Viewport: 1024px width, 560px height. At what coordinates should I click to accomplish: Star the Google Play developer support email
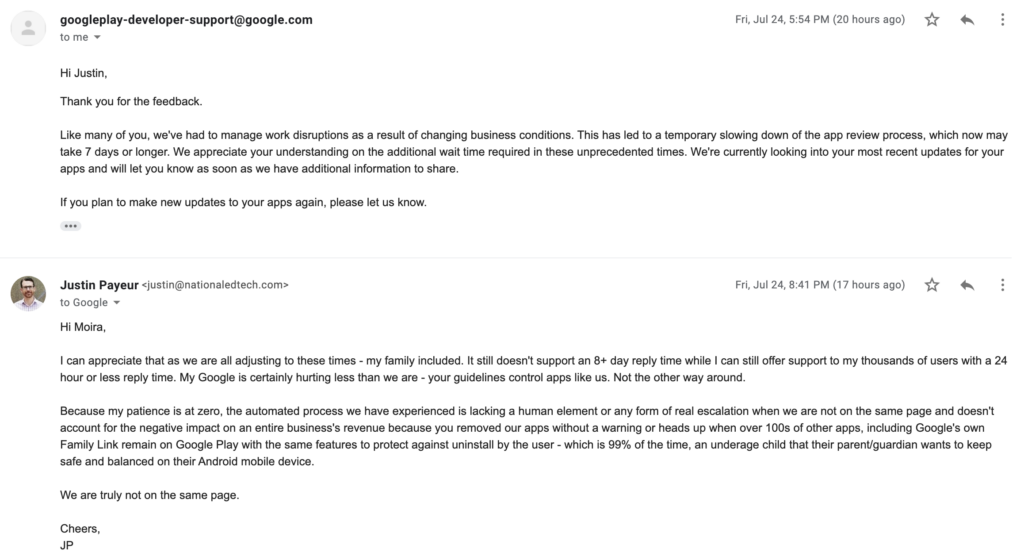click(x=932, y=20)
